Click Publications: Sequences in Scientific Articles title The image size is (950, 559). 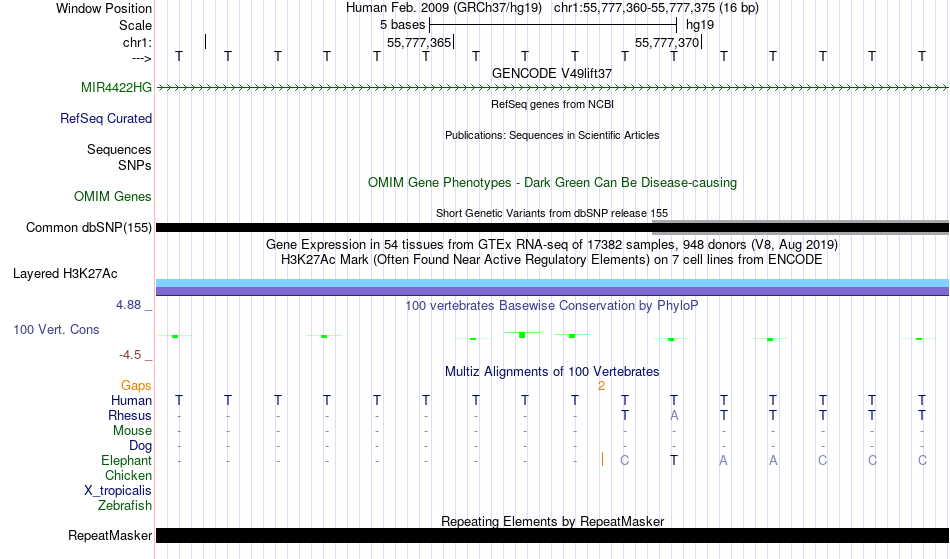pos(552,135)
